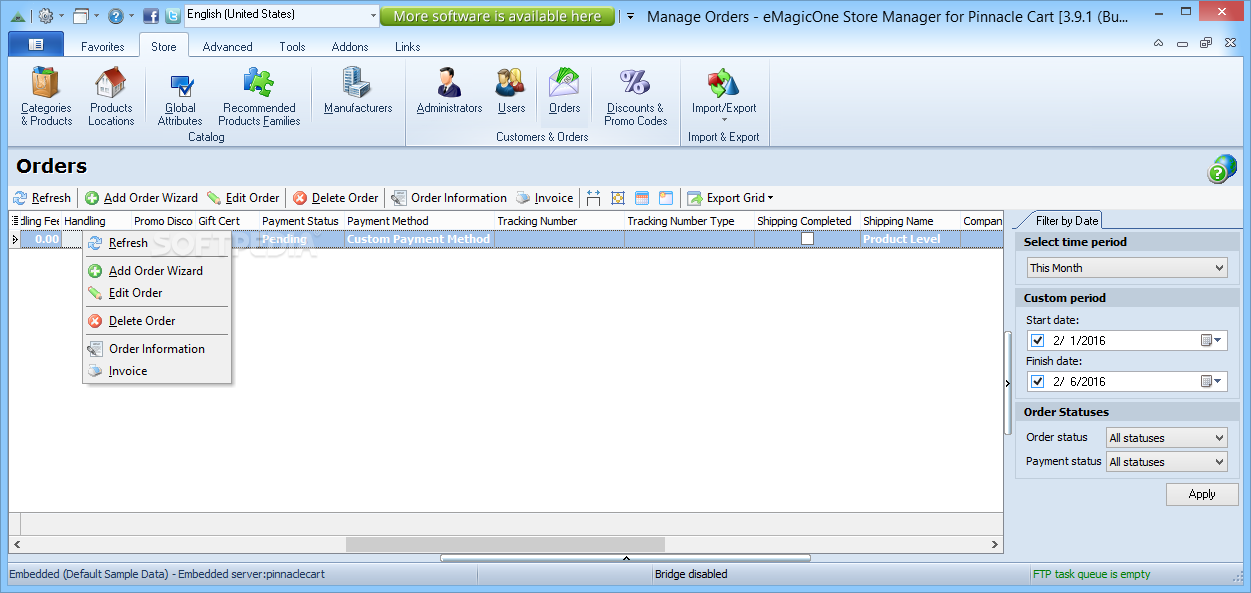Switch to the Addons ribbon tab
Image resolution: width=1251 pixels, height=593 pixels.
pyautogui.click(x=350, y=47)
